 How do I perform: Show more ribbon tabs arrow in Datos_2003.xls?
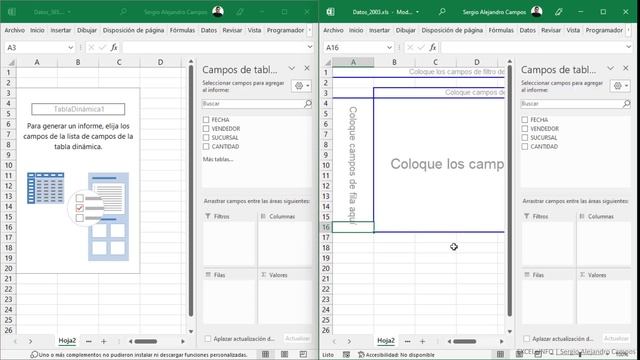pos(629,30)
